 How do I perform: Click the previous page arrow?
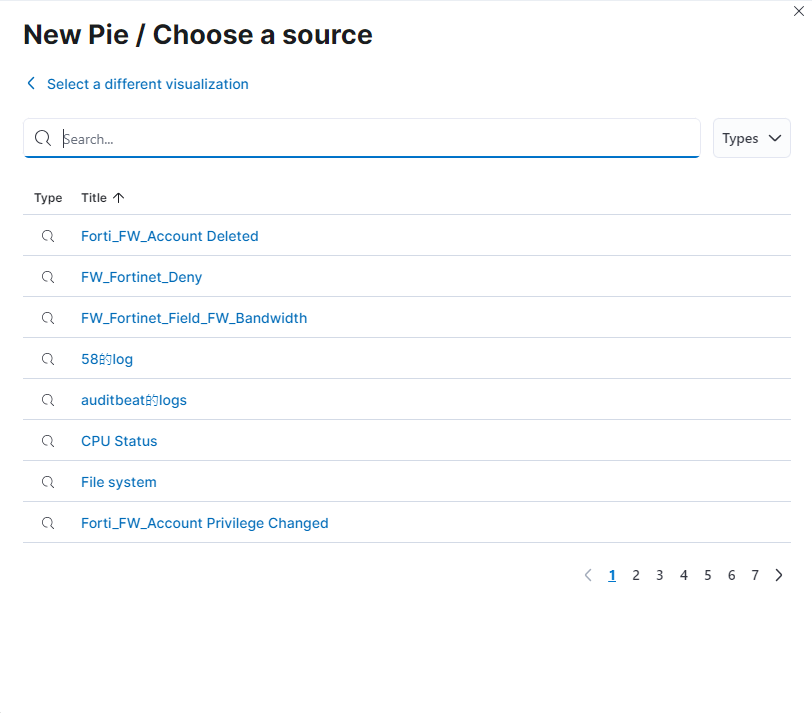click(x=588, y=575)
